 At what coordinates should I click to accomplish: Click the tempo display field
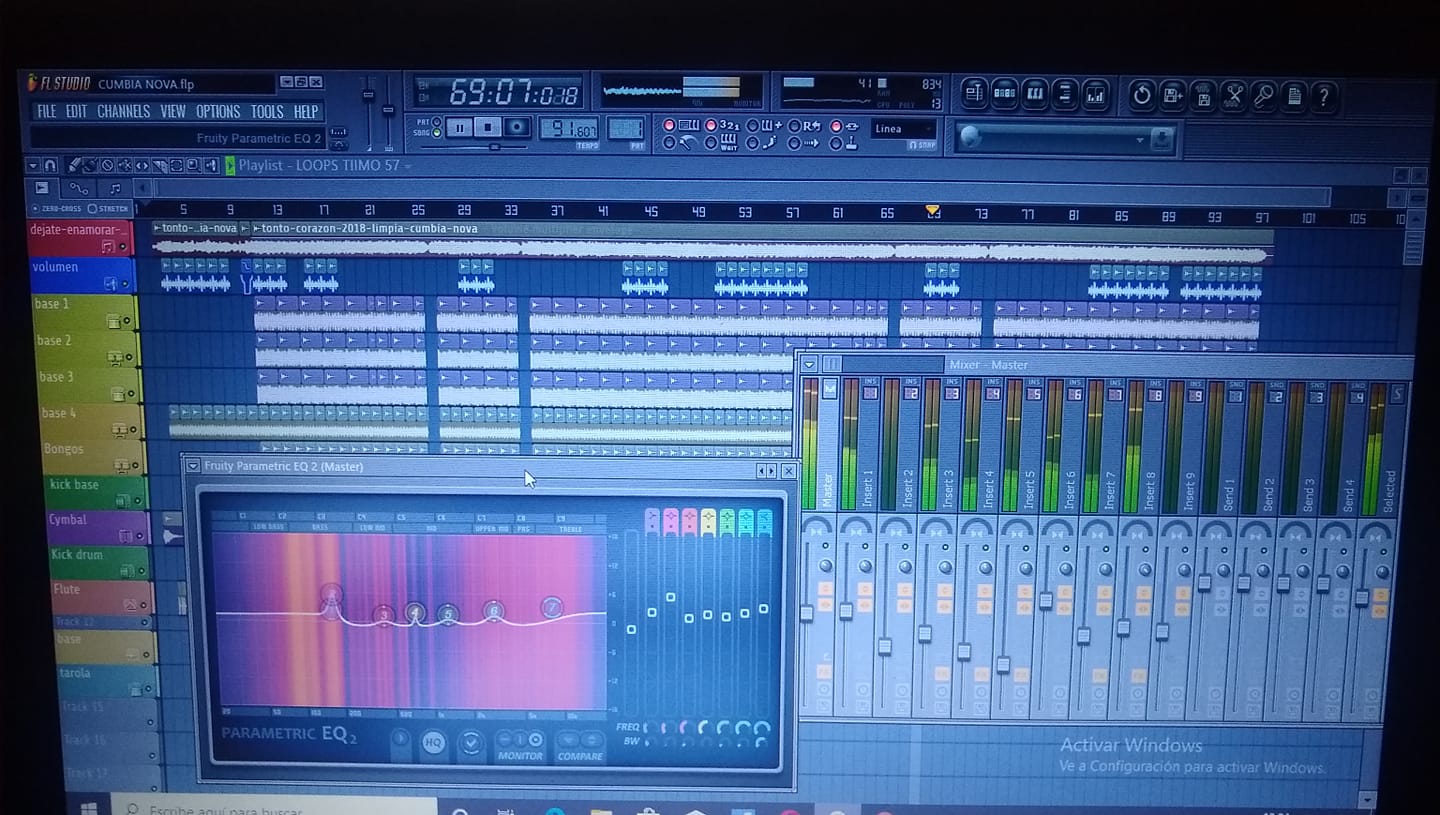click(569, 129)
